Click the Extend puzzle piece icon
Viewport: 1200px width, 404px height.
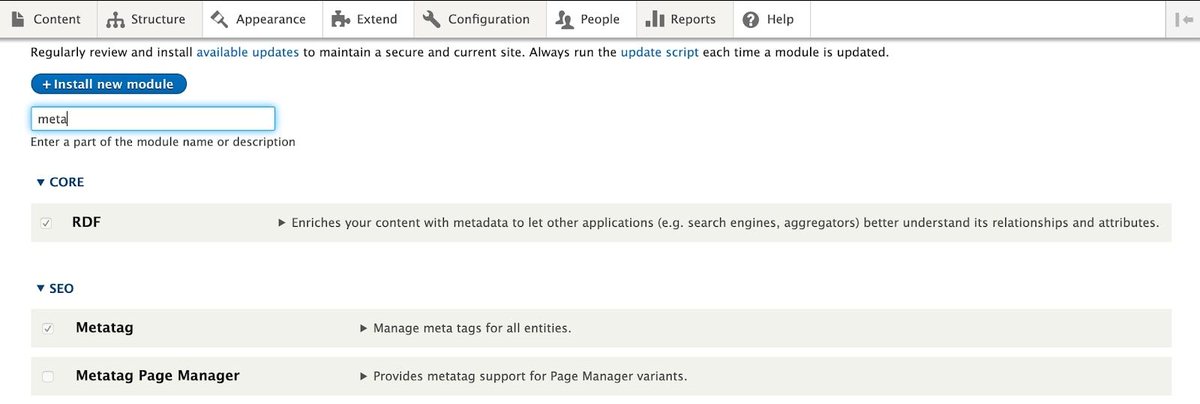[340, 19]
